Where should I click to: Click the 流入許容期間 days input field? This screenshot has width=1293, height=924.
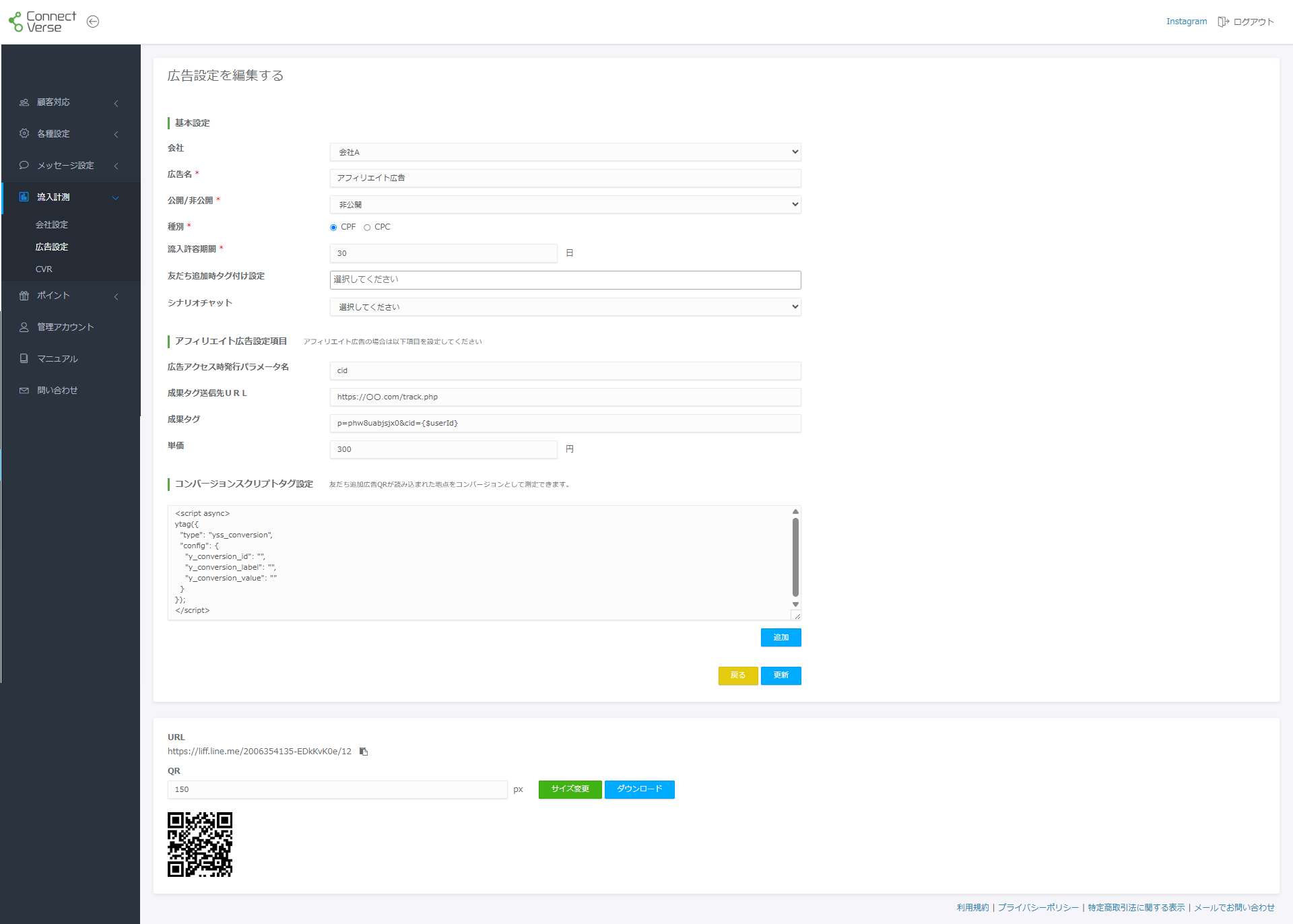click(x=443, y=254)
